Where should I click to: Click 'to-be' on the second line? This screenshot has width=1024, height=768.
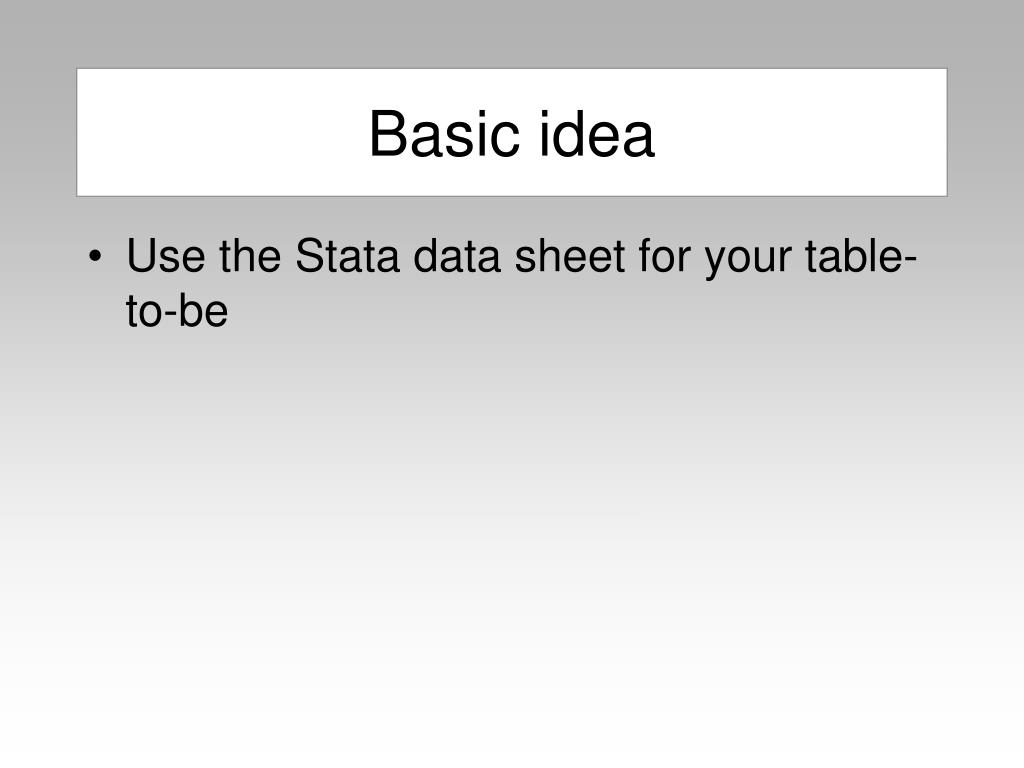[177, 310]
